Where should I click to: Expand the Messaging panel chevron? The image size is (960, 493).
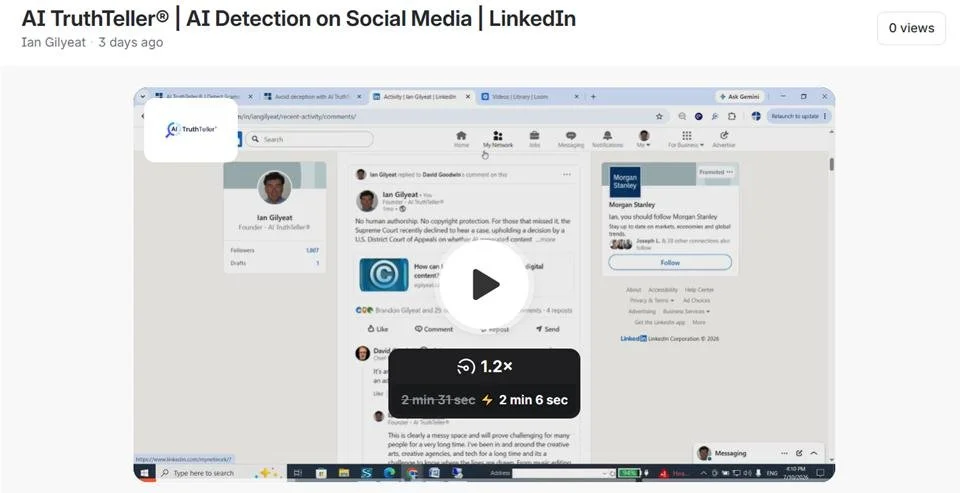pyautogui.click(x=814, y=453)
